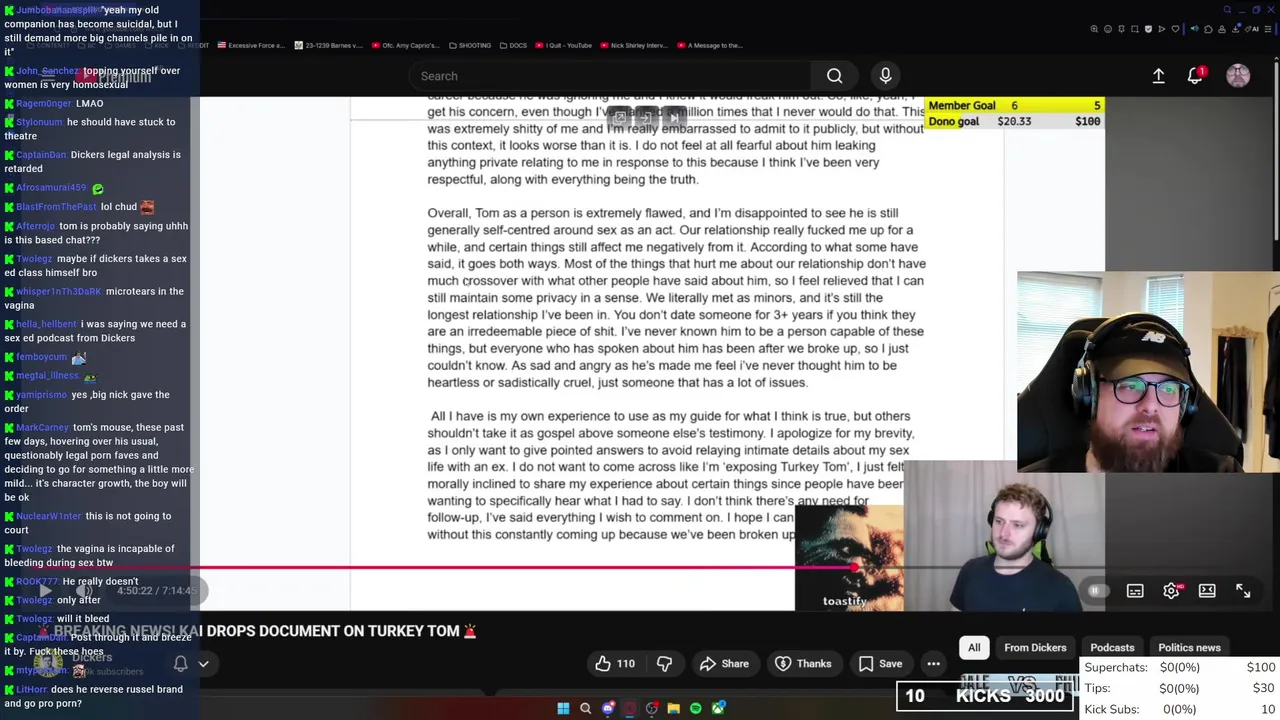Open the account avatar menu

[1238, 76]
